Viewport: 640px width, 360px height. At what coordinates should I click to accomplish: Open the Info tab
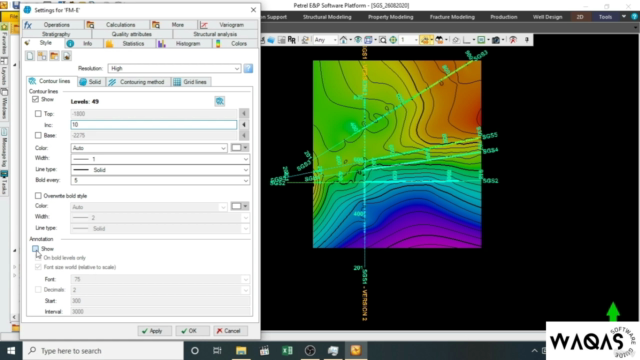pos(83,43)
